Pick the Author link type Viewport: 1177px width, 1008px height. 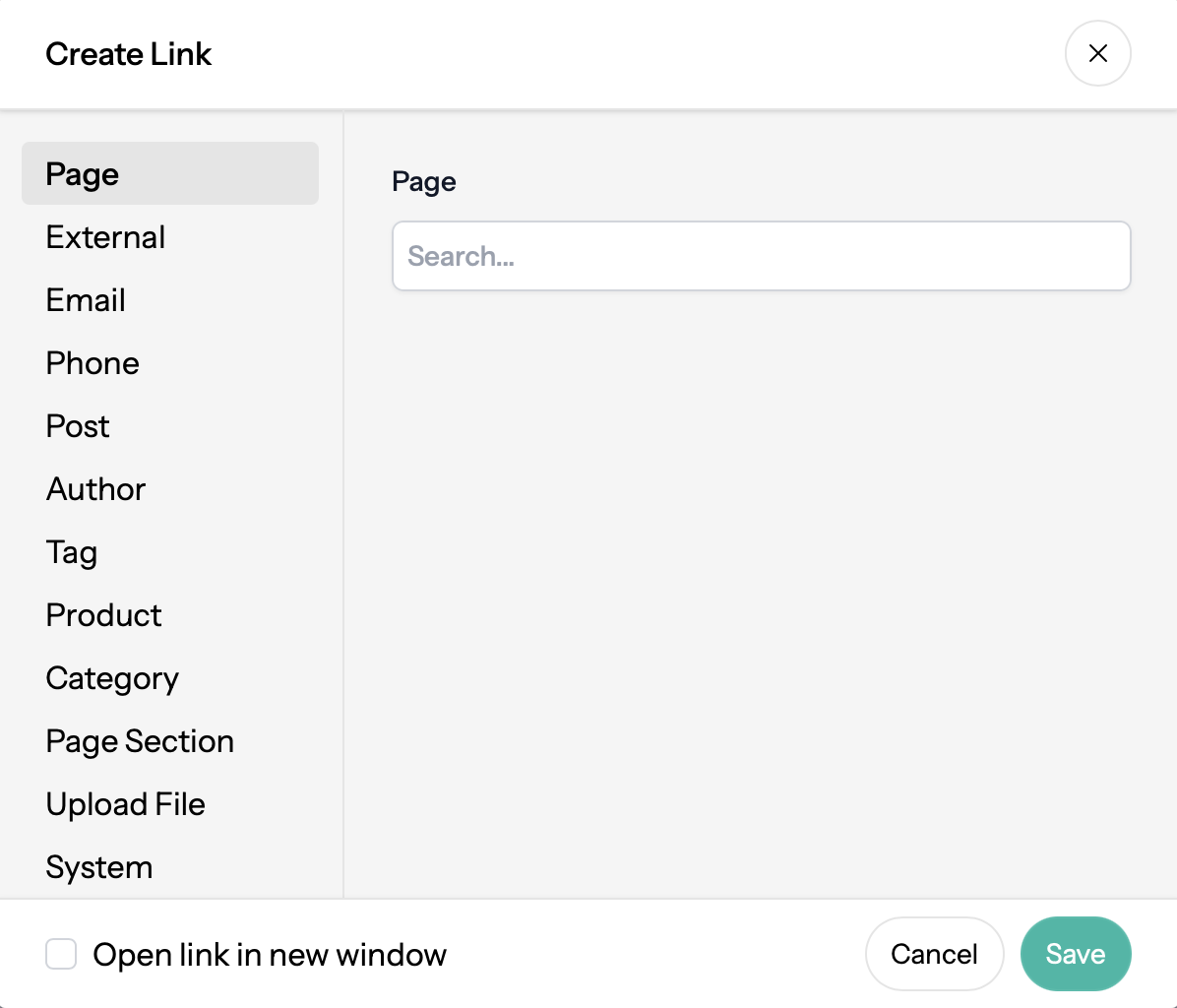tap(95, 488)
